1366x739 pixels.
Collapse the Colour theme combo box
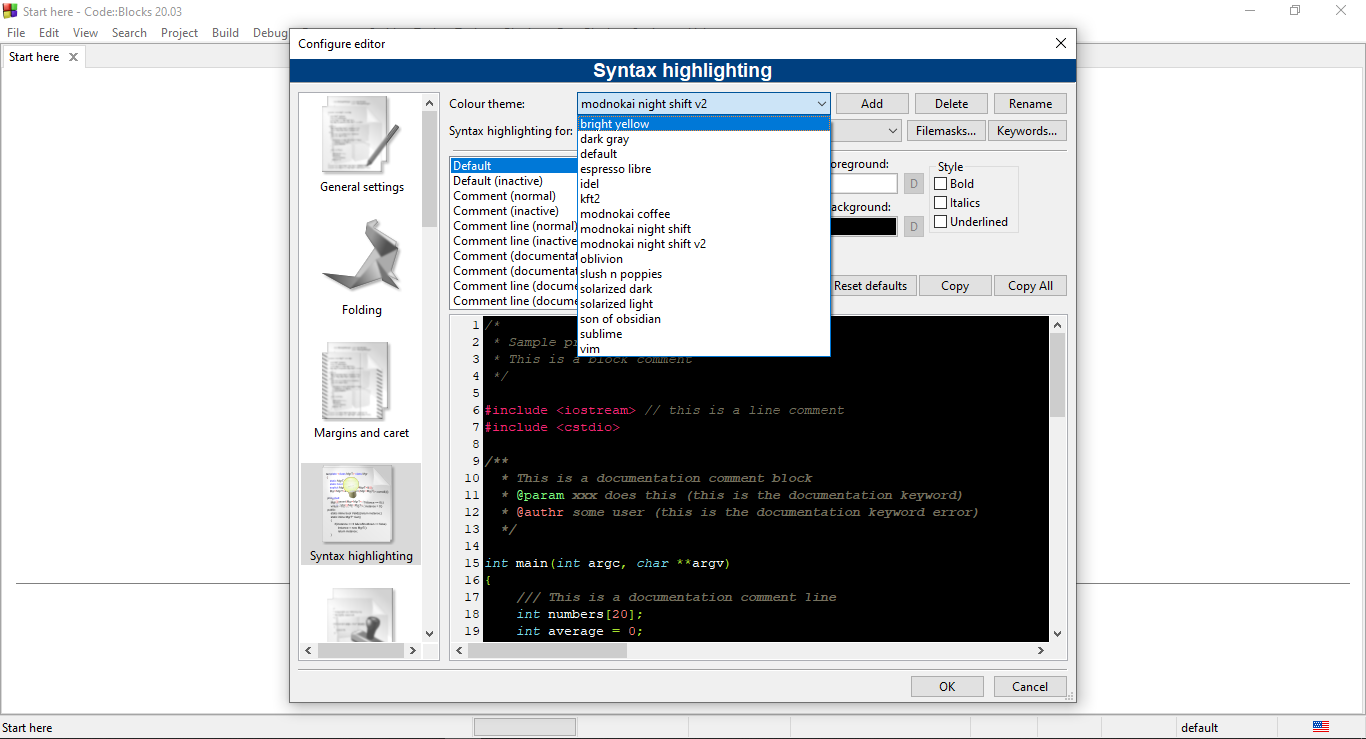(x=821, y=104)
